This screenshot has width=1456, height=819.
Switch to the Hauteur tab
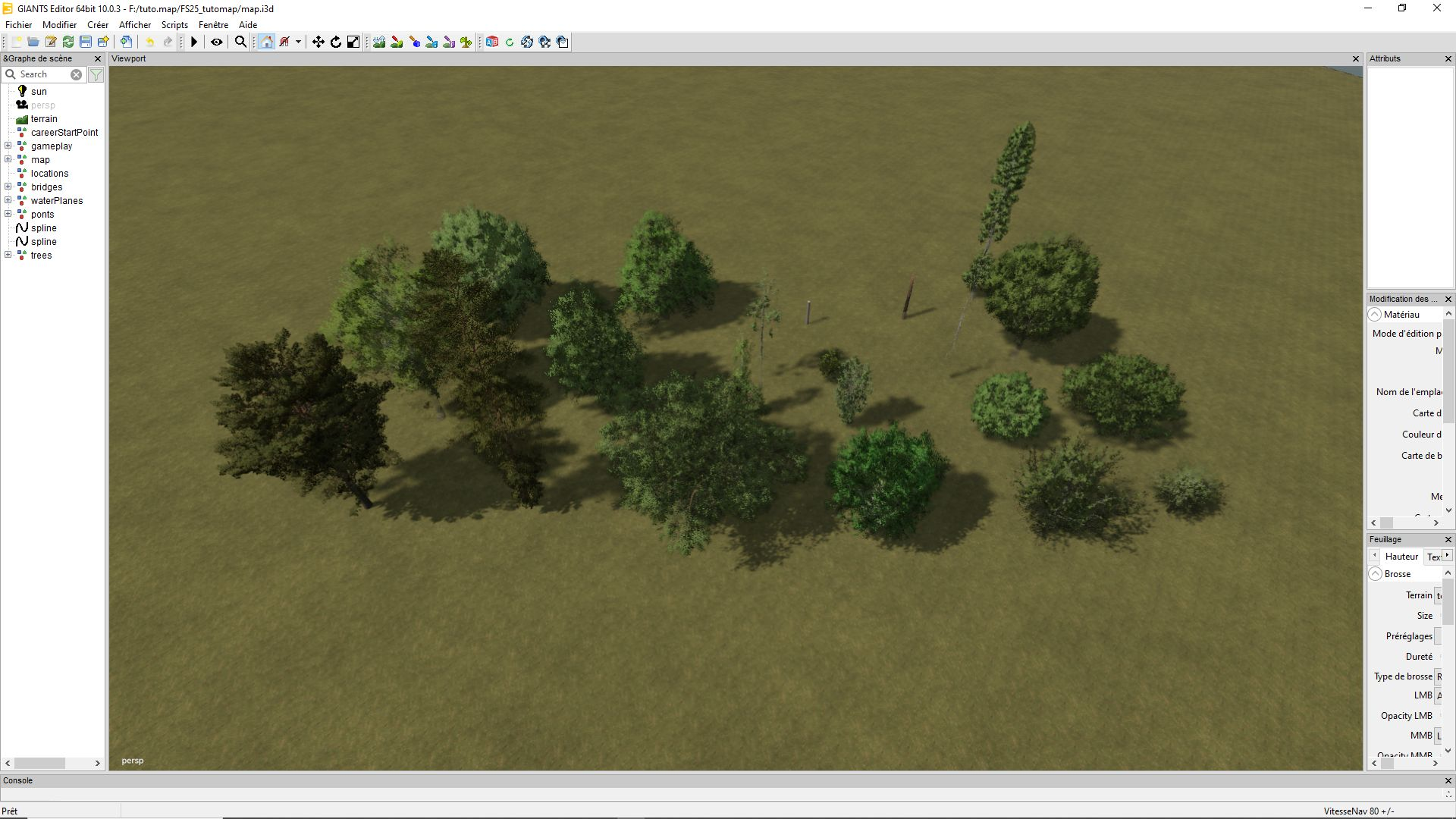1401,557
